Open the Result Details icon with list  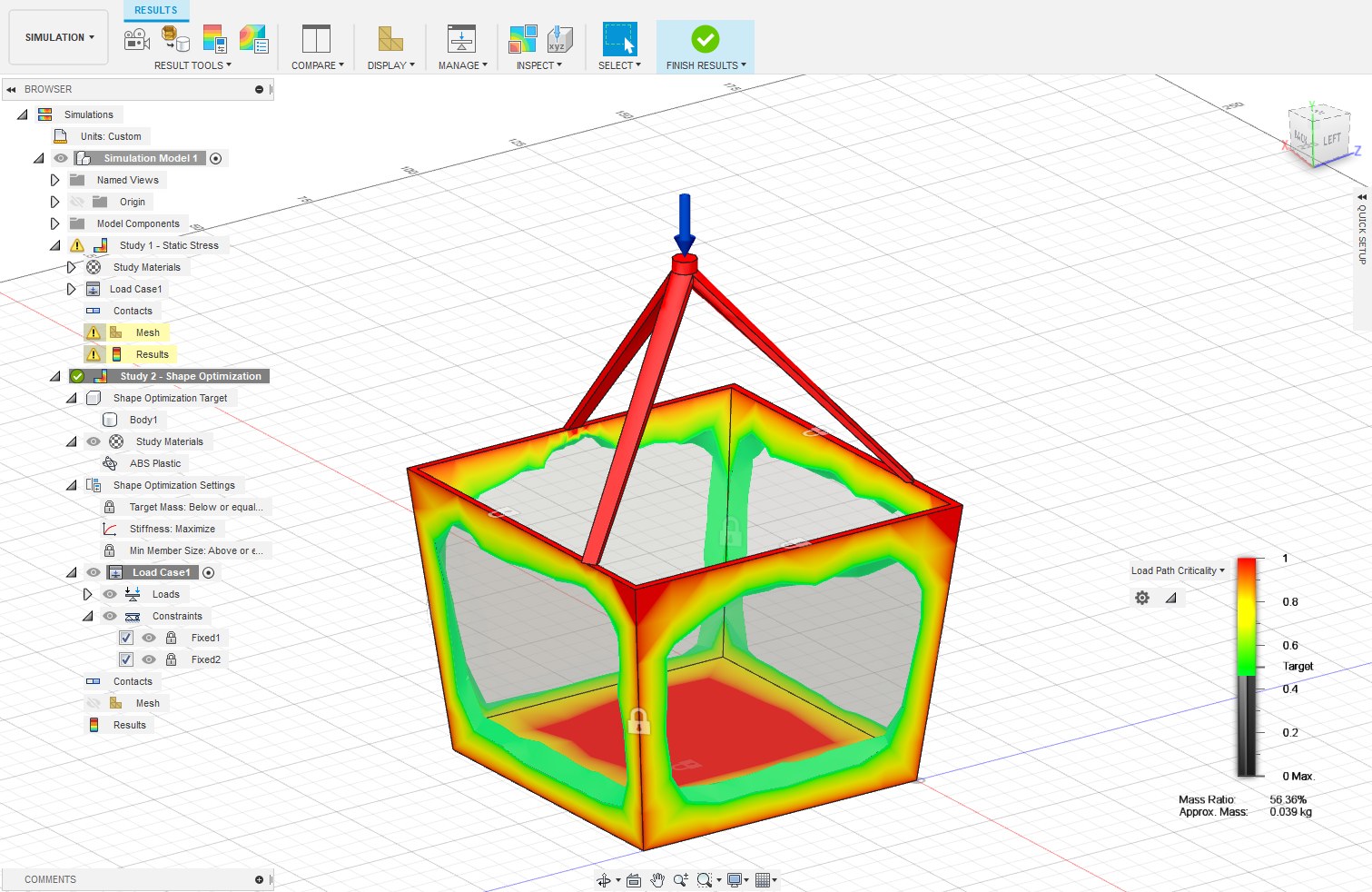pos(253,39)
